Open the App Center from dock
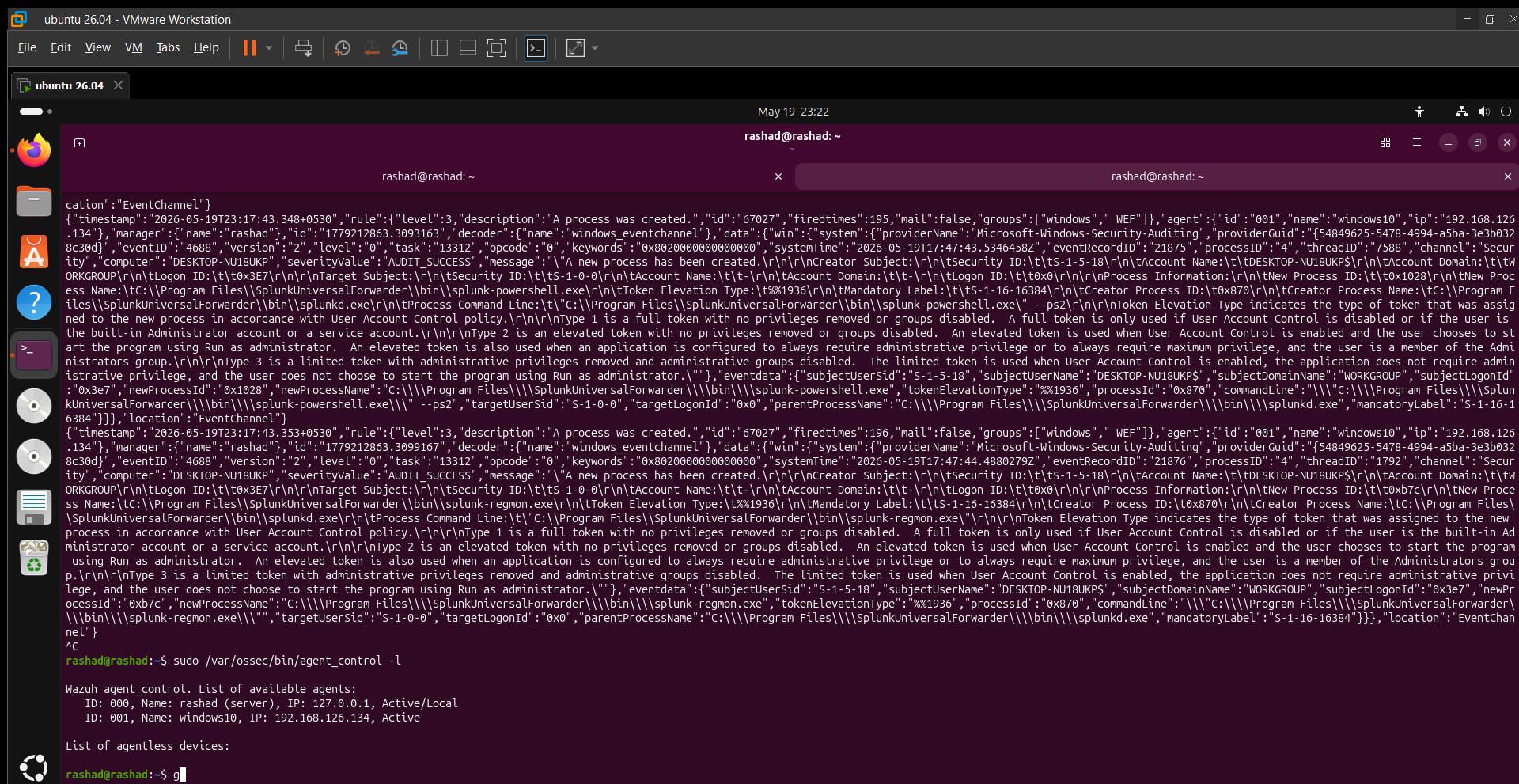The image size is (1519, 784). pyautogui.click(x=34, y=252)
